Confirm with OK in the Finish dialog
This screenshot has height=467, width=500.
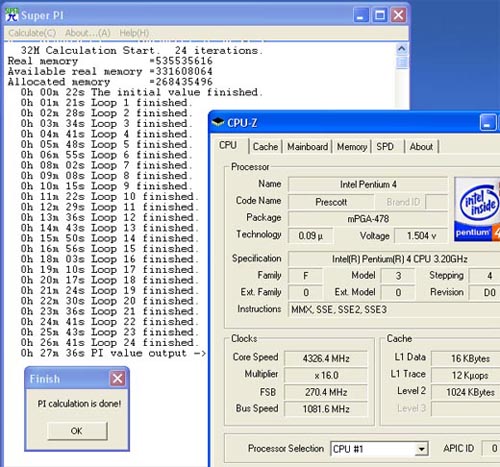[x=77, y=431]
